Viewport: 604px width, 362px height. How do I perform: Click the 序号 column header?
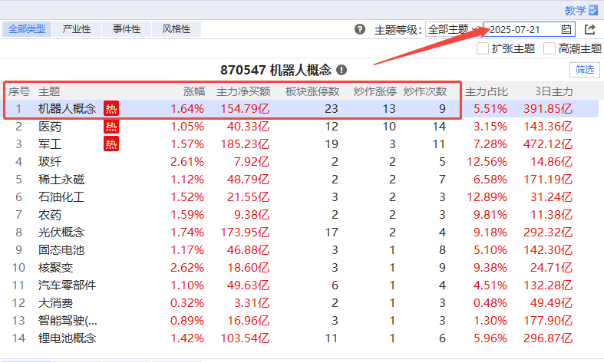(x=18, y=92)
